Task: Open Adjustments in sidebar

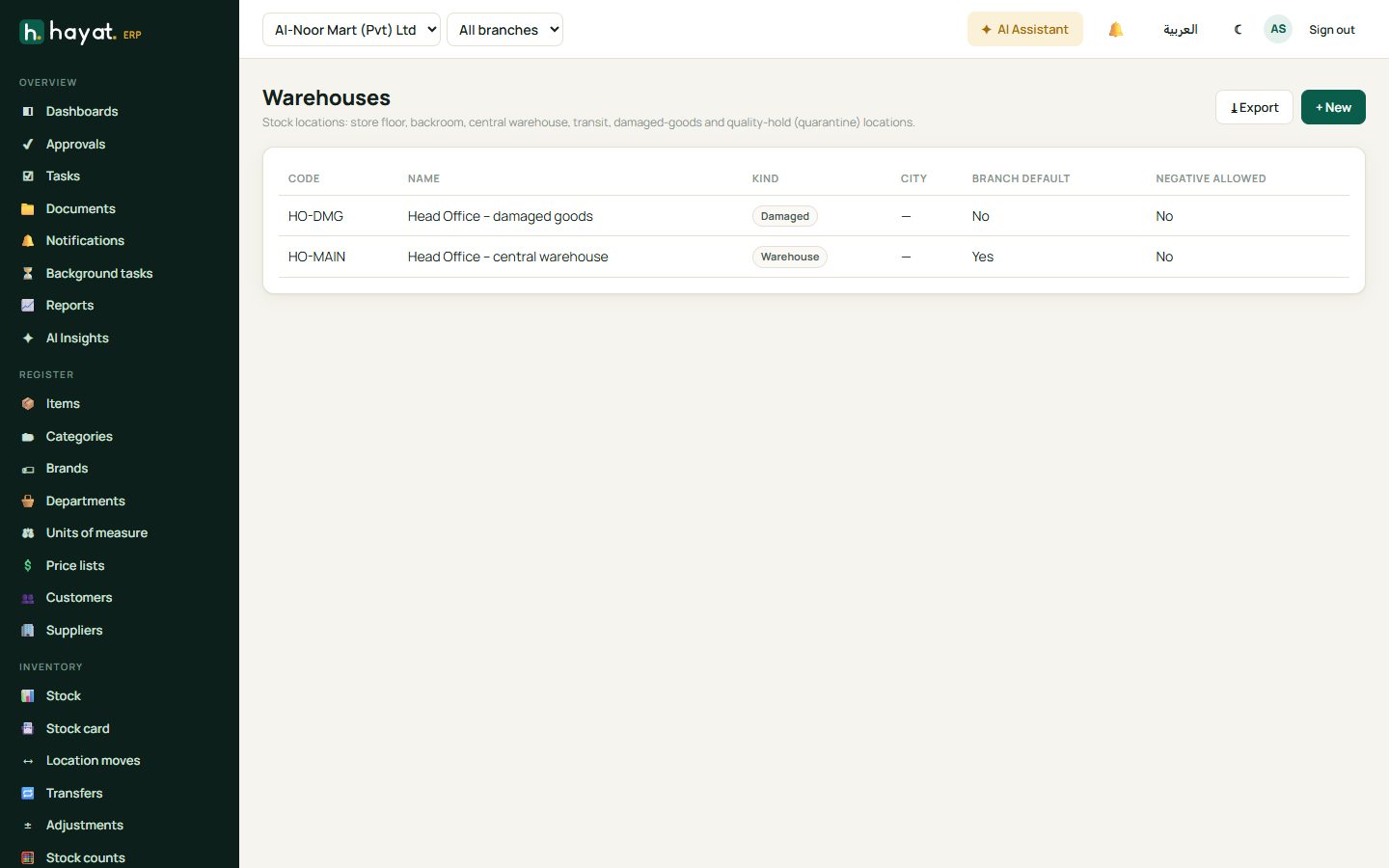Action: pyautogui.click(x=85, y=826)
